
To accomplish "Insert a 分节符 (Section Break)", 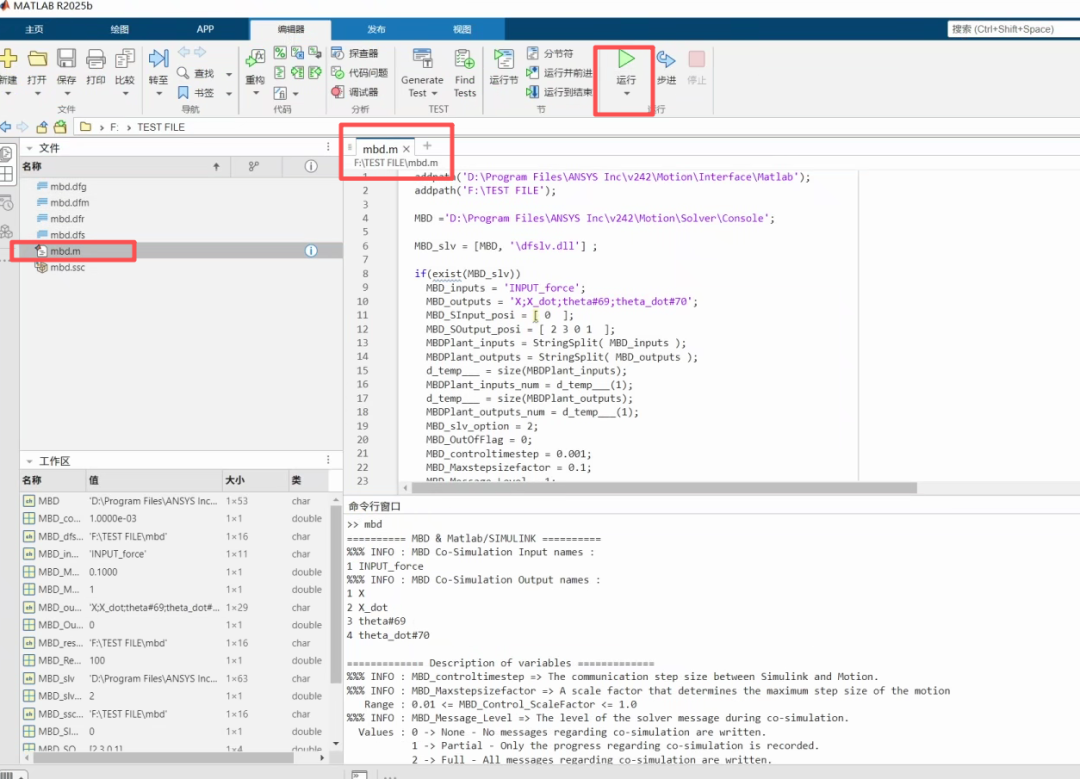I will [x=550, y=53].
